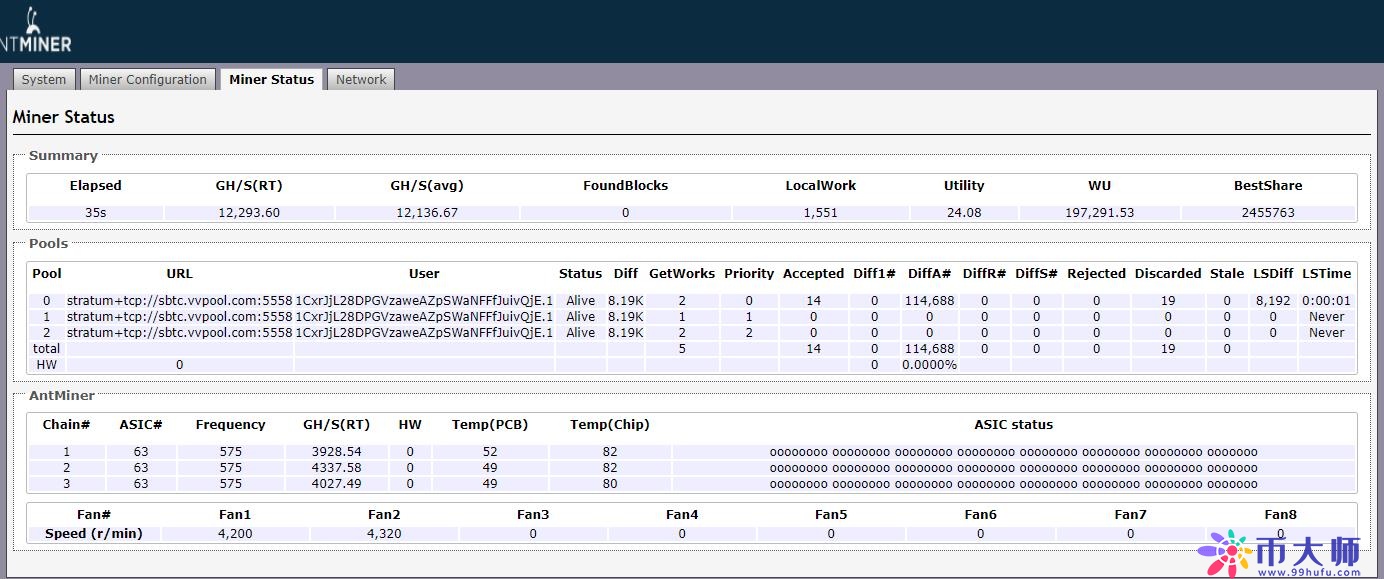The height and width of the screenshot is (579, 1384).
Task: Select pool 0 stratum URL
Action: pyautogui.click(x=180, y=300)
